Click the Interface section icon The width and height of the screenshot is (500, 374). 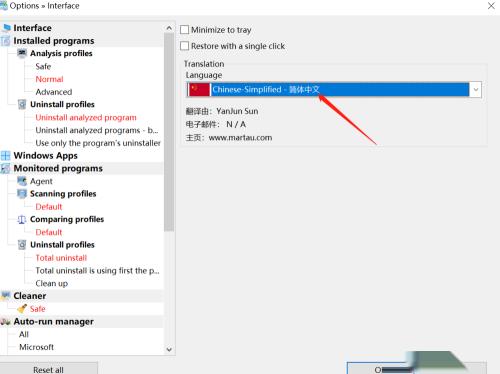tap(7, 28)
